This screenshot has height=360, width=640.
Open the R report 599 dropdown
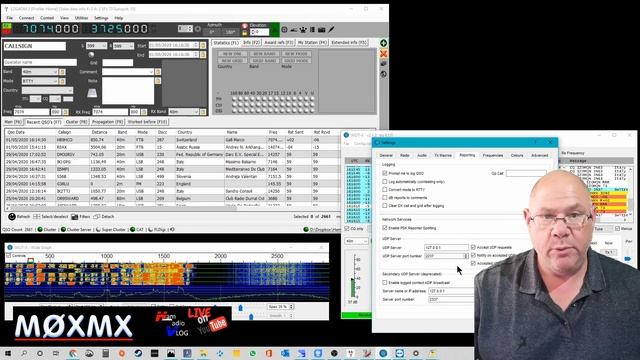click(123, 46)
